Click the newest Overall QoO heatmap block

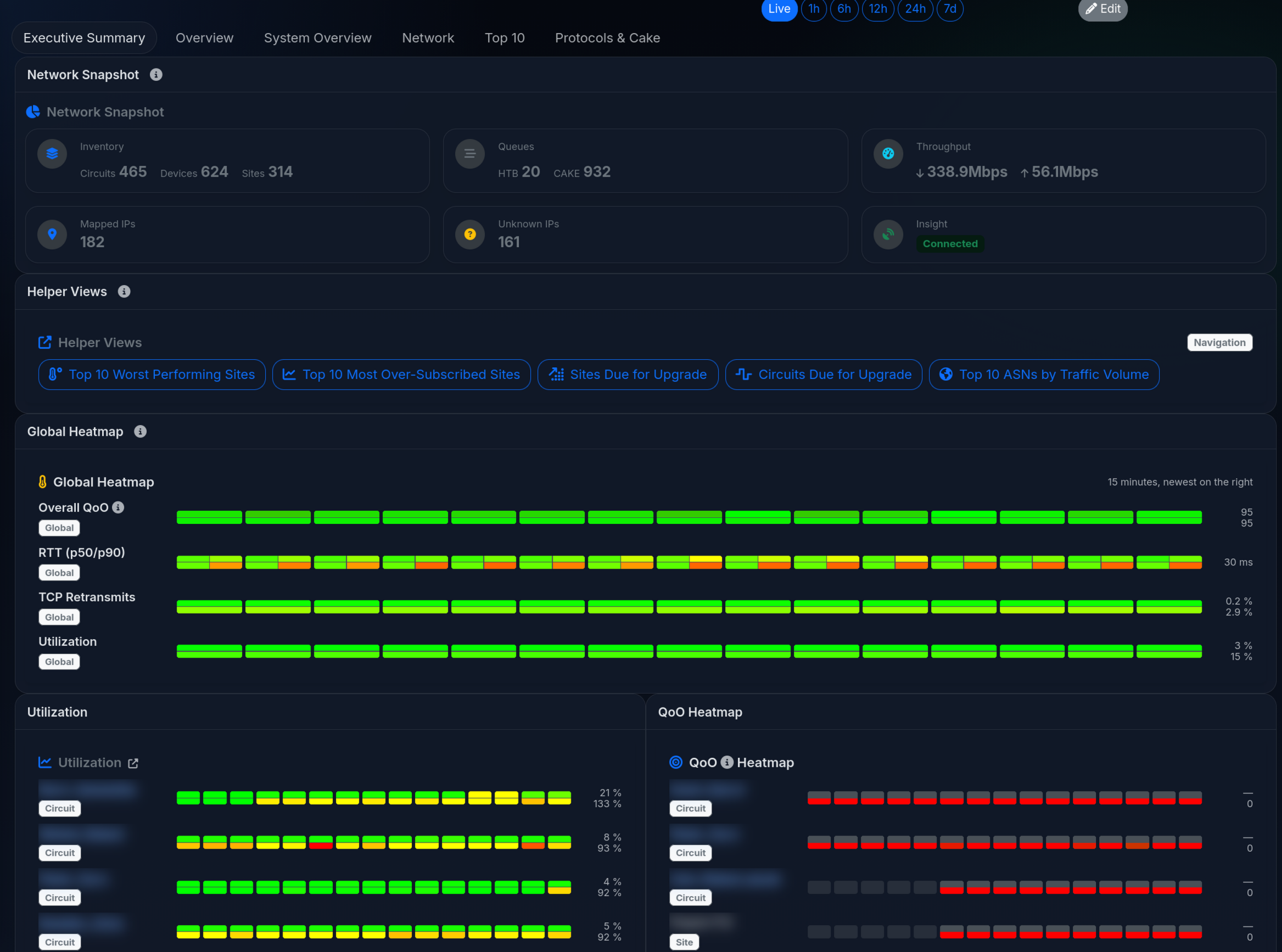[1168, 517]
